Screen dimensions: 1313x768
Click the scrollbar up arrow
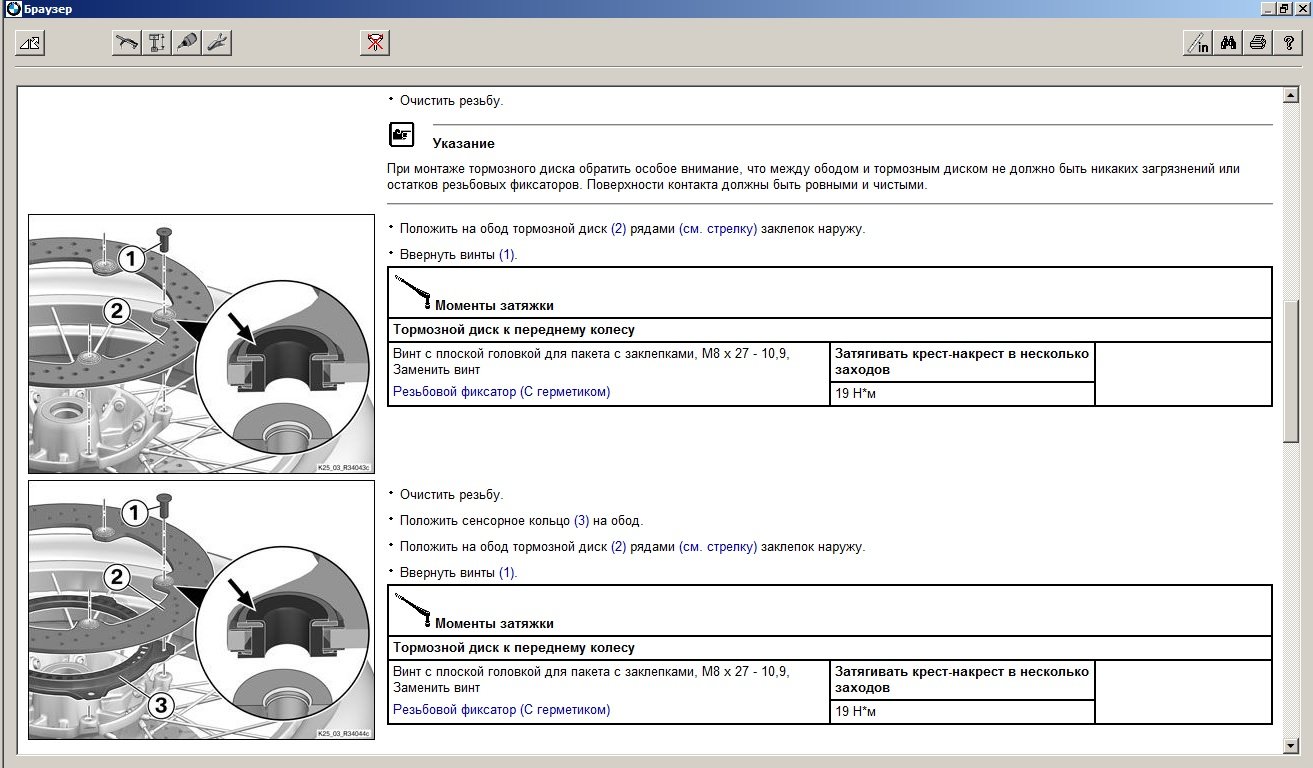click(1290, 95)
